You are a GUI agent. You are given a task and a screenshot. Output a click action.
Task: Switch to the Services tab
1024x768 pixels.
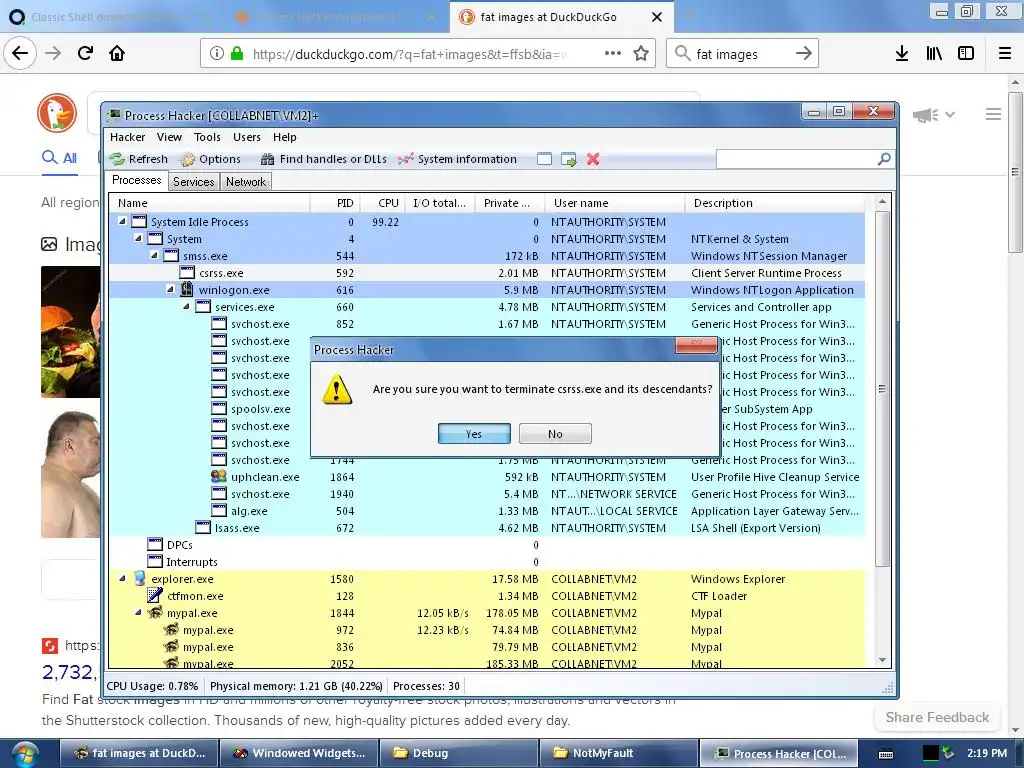(x=193, y=182)
